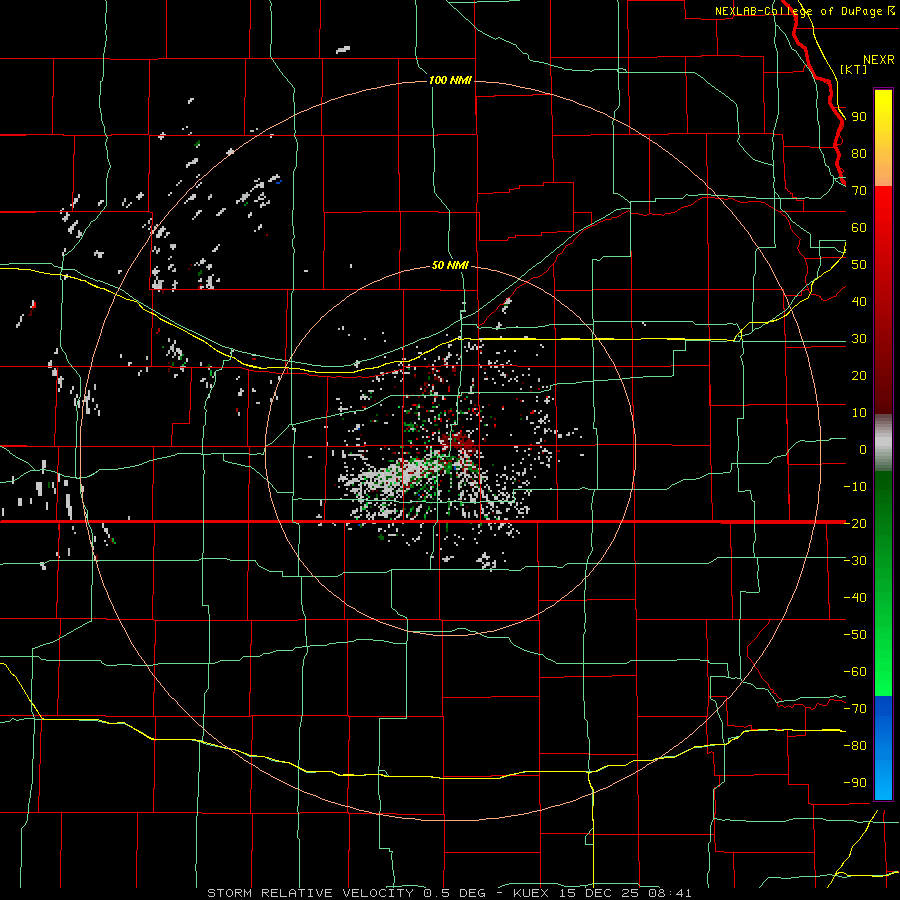Click the 70 value on velocity scale
This screenshot has width=900, height=900.
pos(859,191)
